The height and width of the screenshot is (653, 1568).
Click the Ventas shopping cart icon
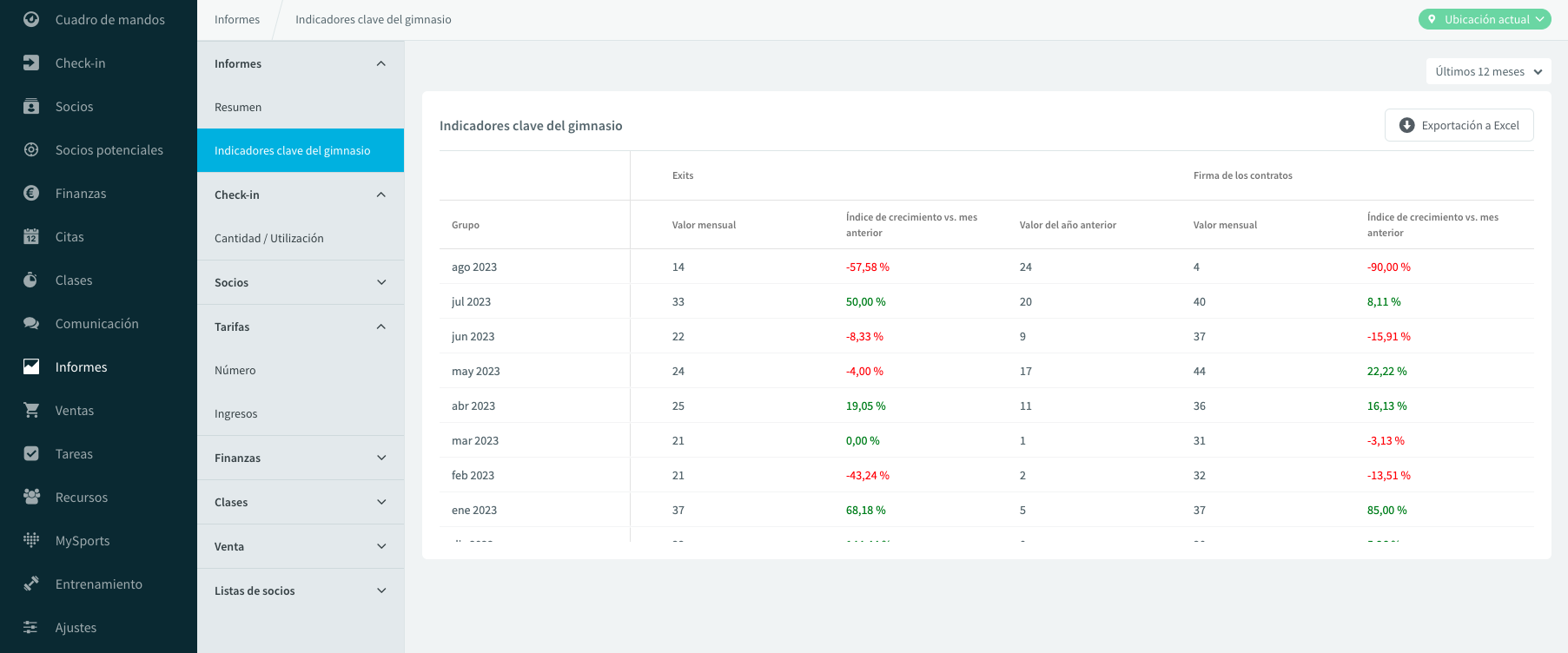tap(31, 410)
